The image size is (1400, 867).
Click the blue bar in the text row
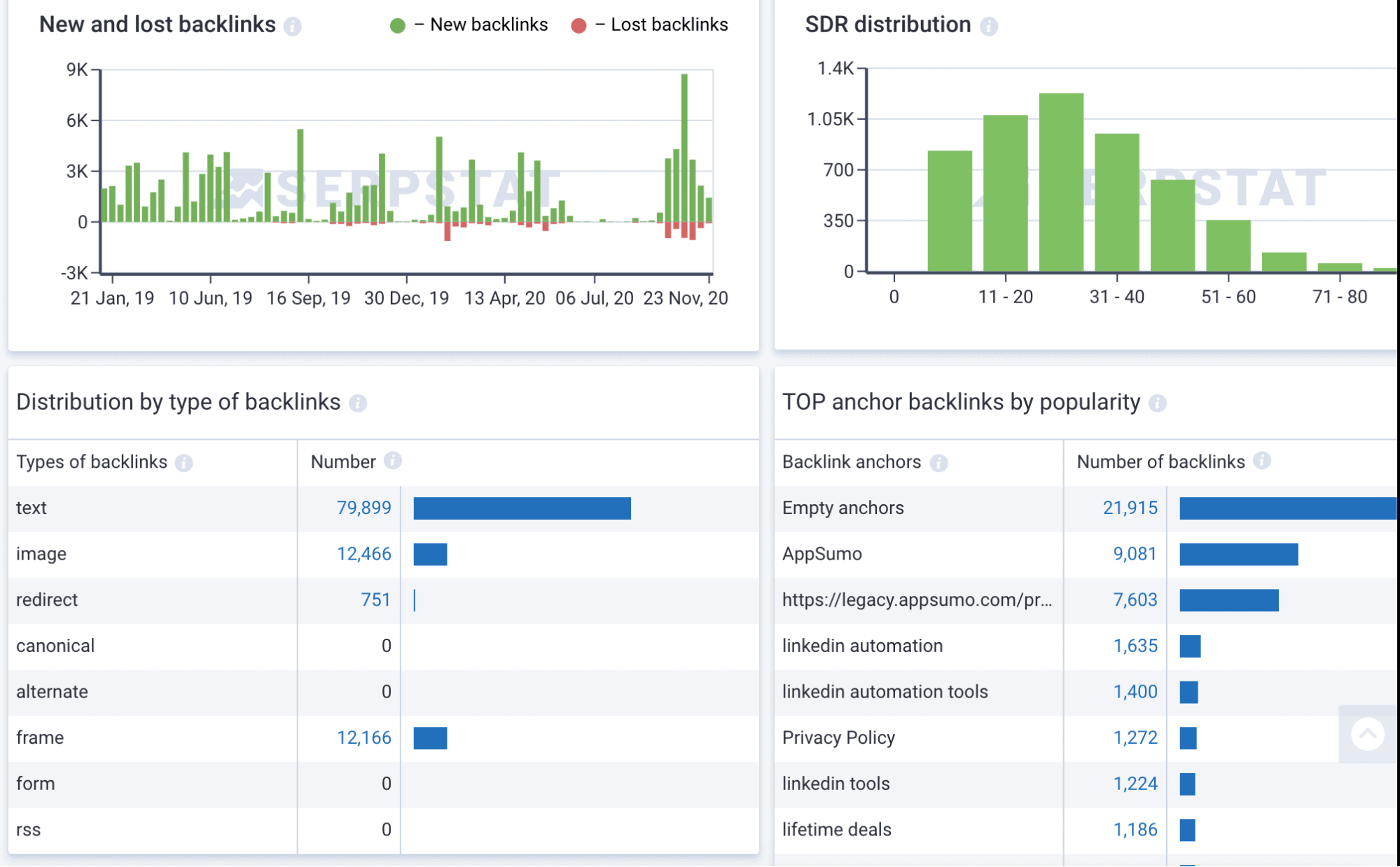[522, 508]
